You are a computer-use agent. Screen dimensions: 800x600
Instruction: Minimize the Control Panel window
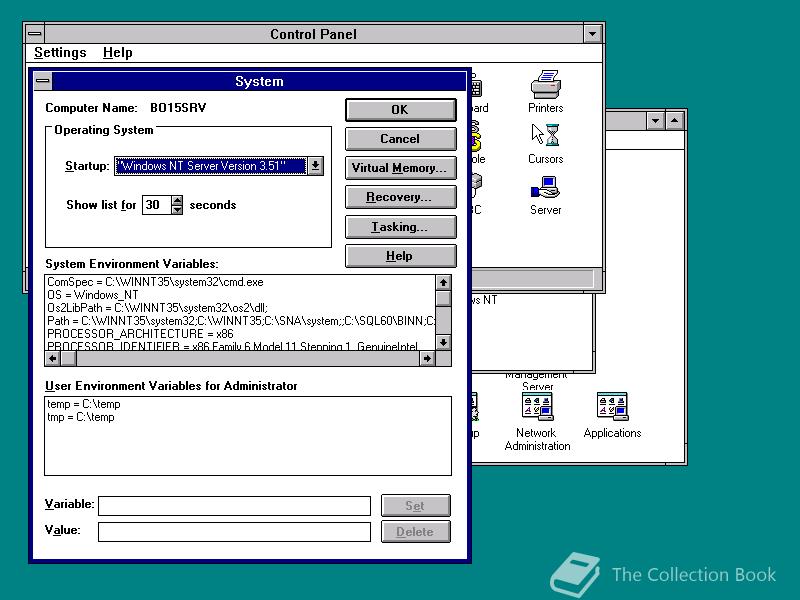click(592, 34)
